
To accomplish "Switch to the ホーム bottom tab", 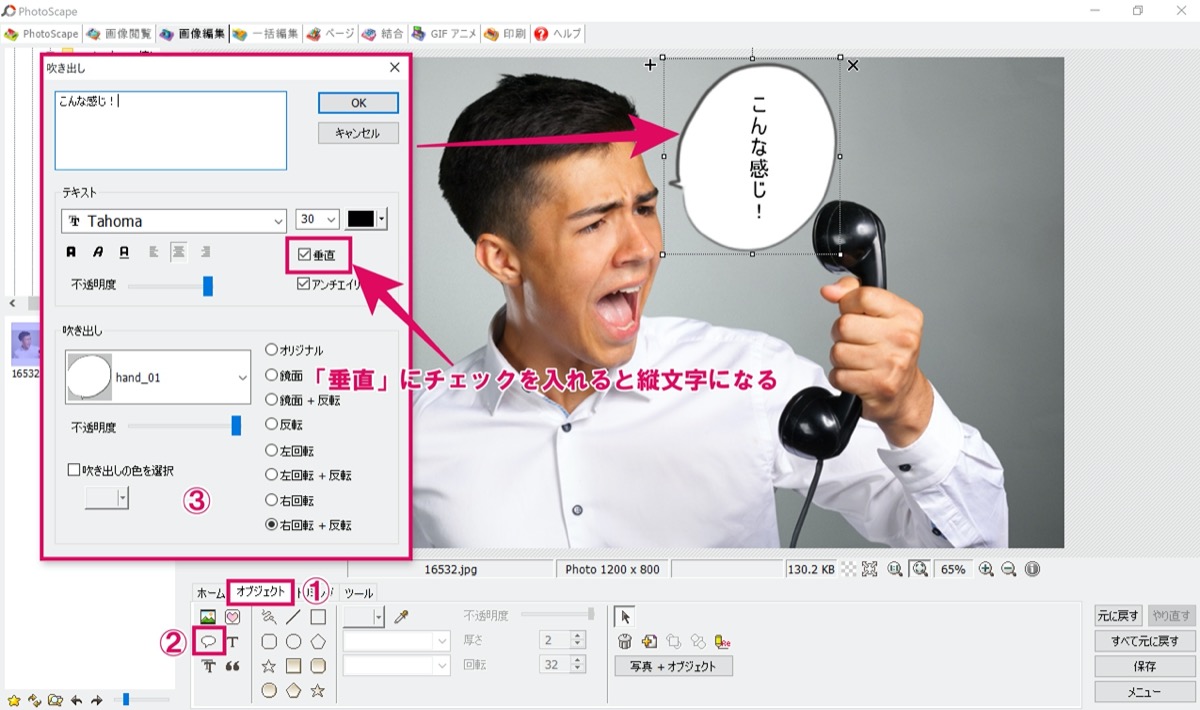I will [210, 593].
